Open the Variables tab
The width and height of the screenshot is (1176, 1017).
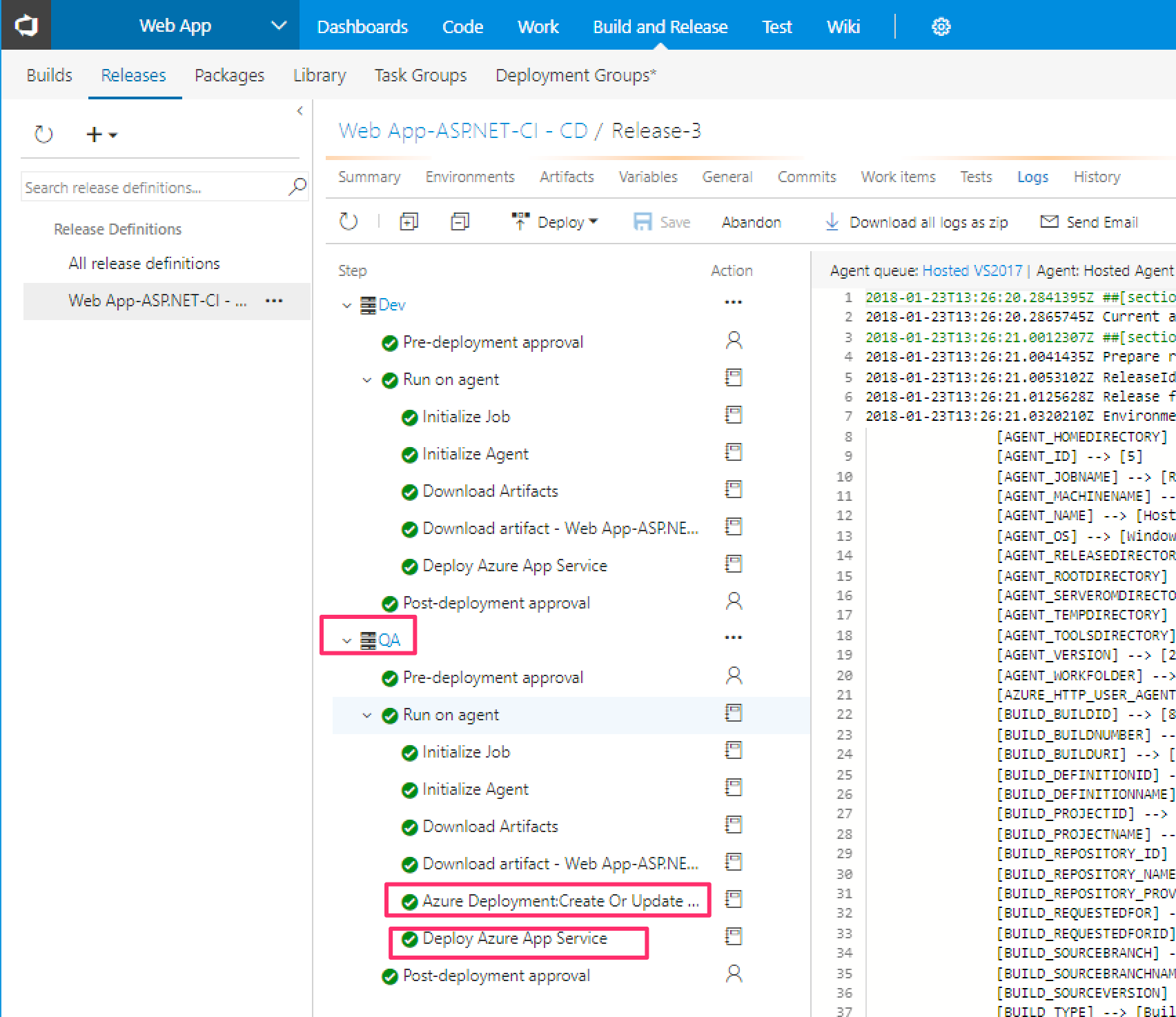[x=648, y=177]
